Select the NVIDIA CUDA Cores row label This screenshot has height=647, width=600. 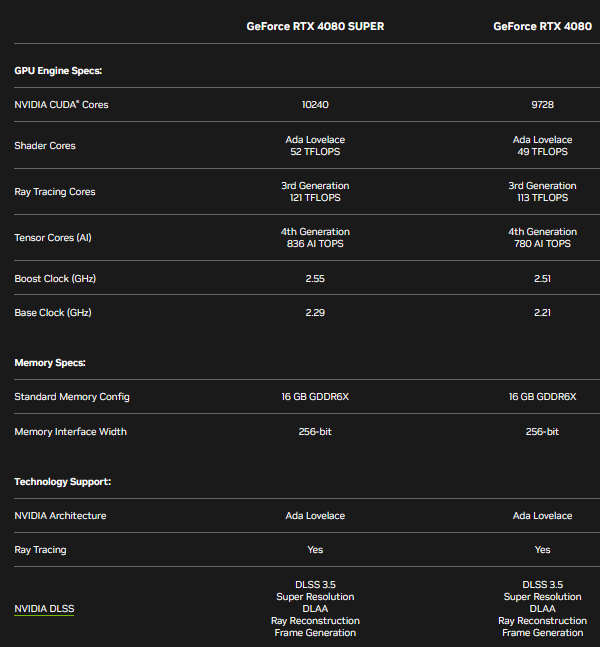pos(61,104)
